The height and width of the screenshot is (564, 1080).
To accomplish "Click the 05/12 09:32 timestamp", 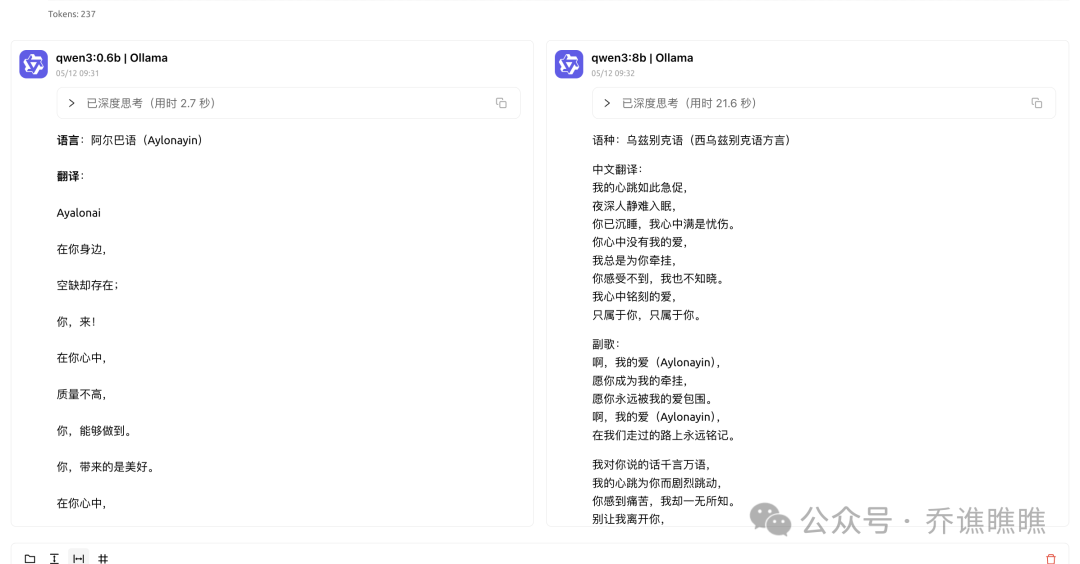I will (x=613, y=73).
